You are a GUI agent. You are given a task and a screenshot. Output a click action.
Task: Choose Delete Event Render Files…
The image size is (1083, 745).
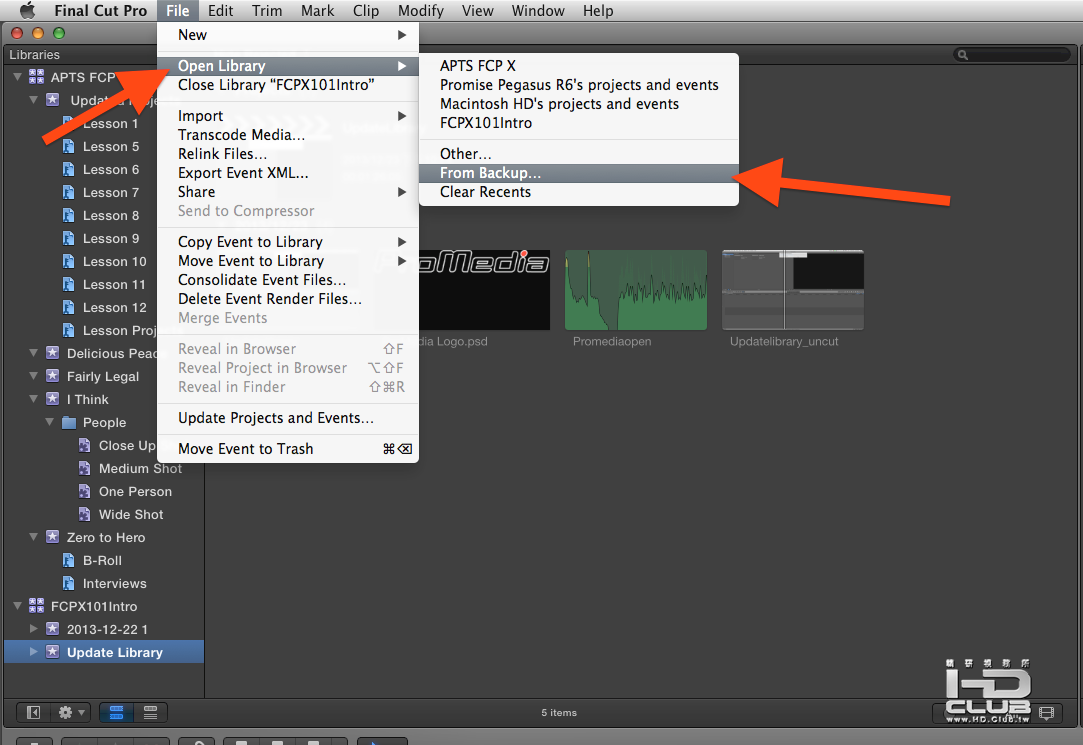287,299
